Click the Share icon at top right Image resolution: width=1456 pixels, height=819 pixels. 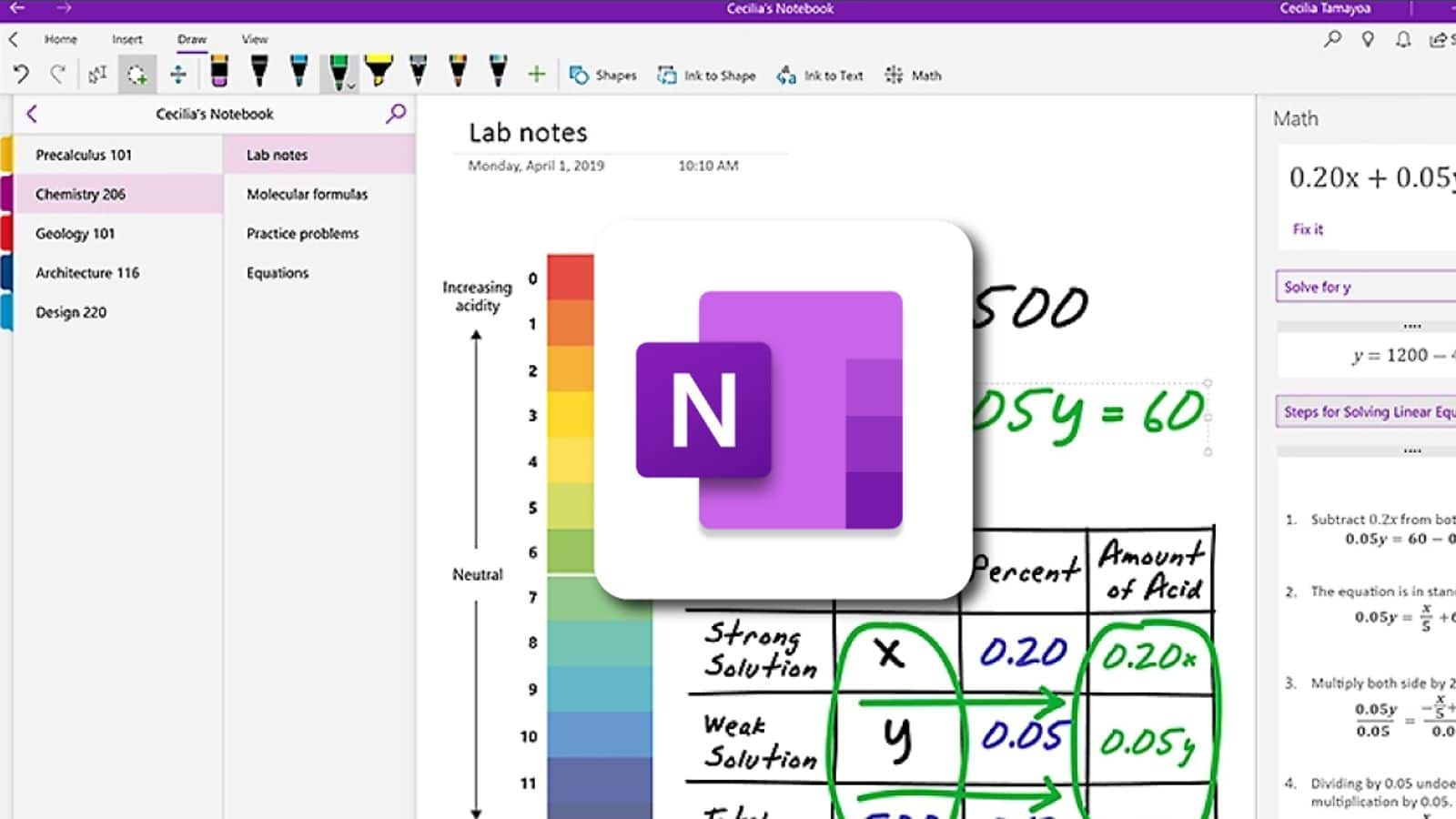1440,39
